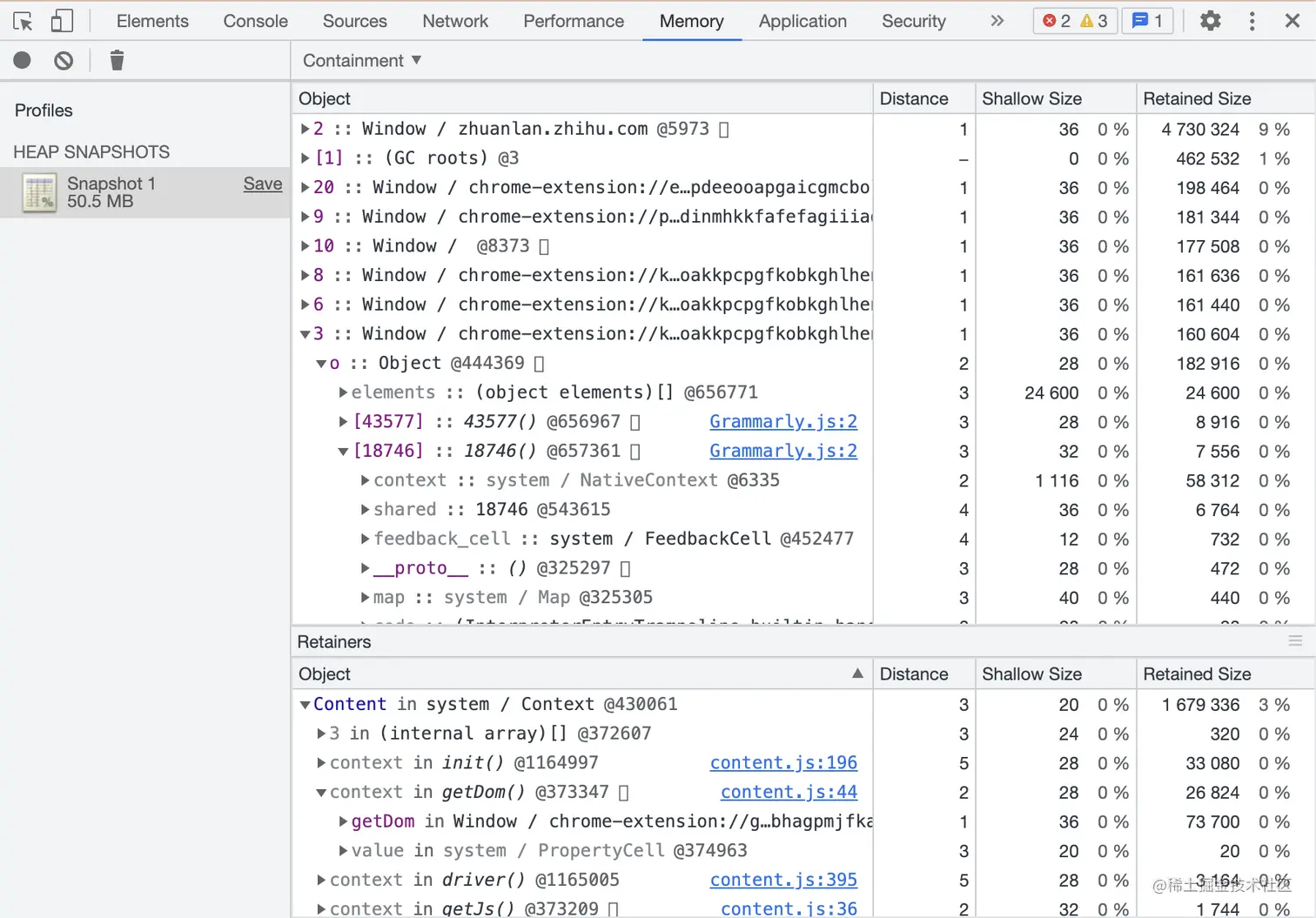This screenshot has height=918, width=1316.
Task: Collapse the 3 :: Window row
Action: [x=305, y=334]
